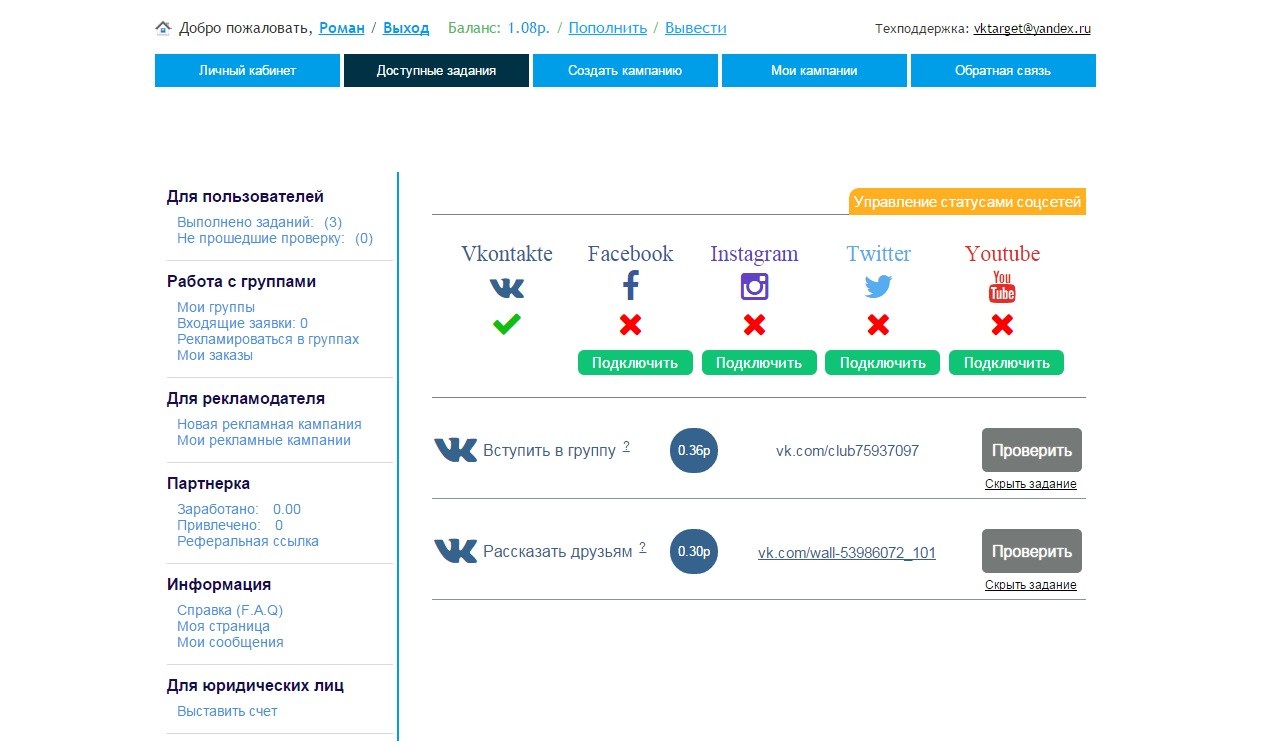Viewport: 1263px width, 747px height.
Task: Log out via the Выход link
Action: (x=406, y=28)
